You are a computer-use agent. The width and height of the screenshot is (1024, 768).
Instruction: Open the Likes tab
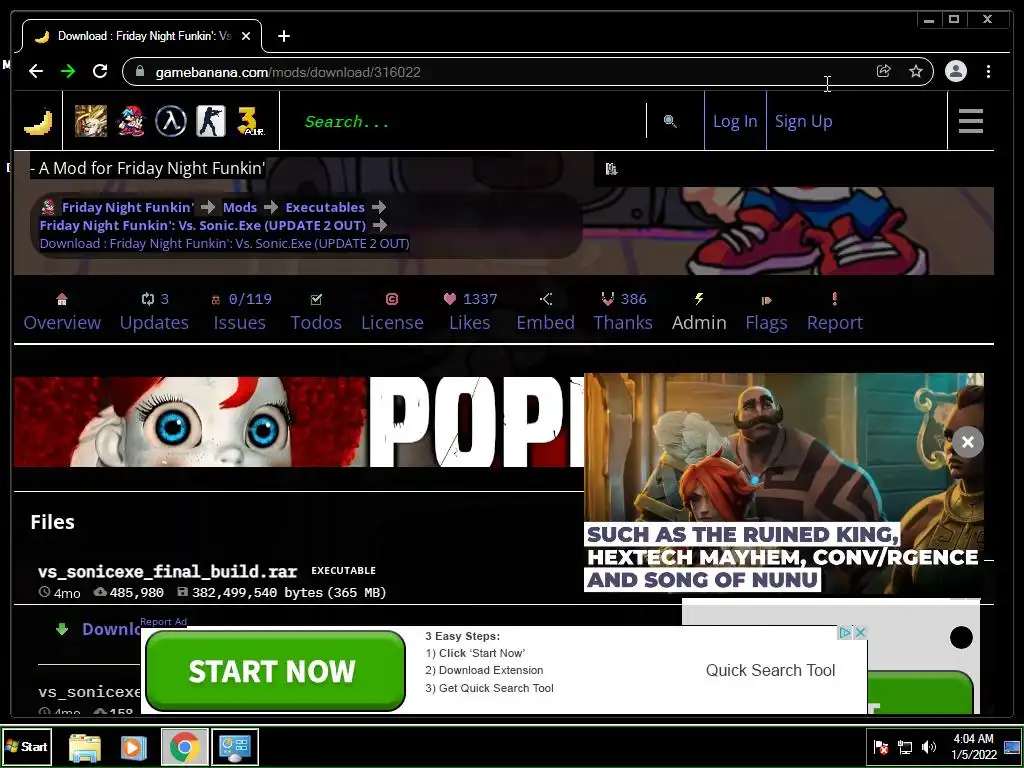click(x=470, y=312)
